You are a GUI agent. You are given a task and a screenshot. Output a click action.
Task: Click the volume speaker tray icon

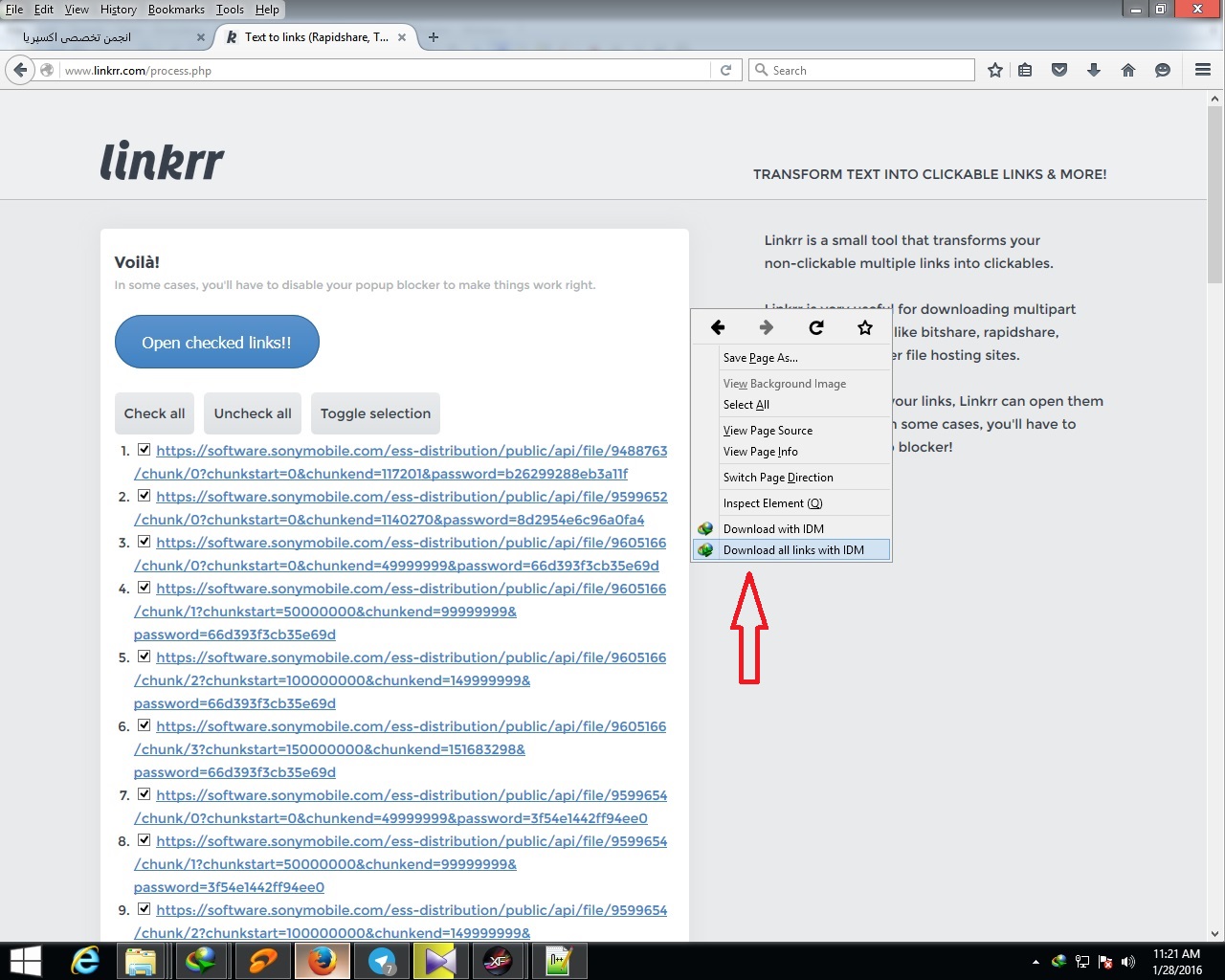pyautogui.click(x=1128, y=961)
